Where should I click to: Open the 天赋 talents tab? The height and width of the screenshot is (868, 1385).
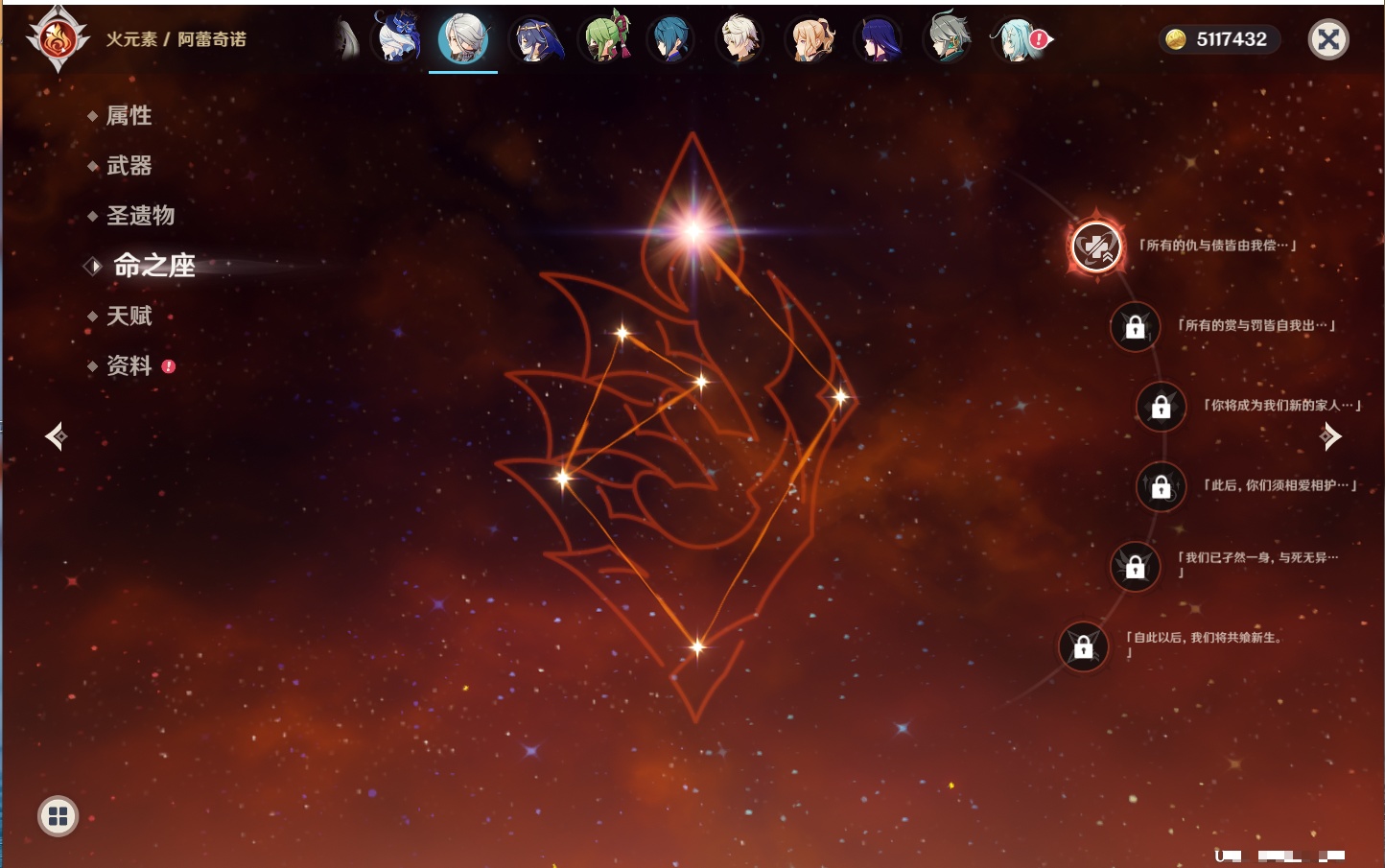tap(129, 316)
